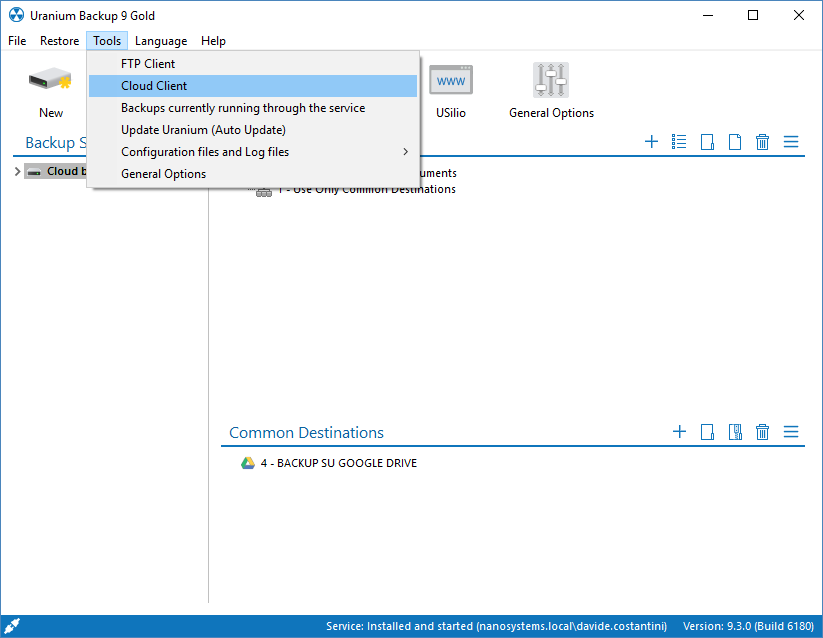Click the edit document icon in the upper icon row
Viewport: 823px width, 638px height.
click(x=707, y=142)
